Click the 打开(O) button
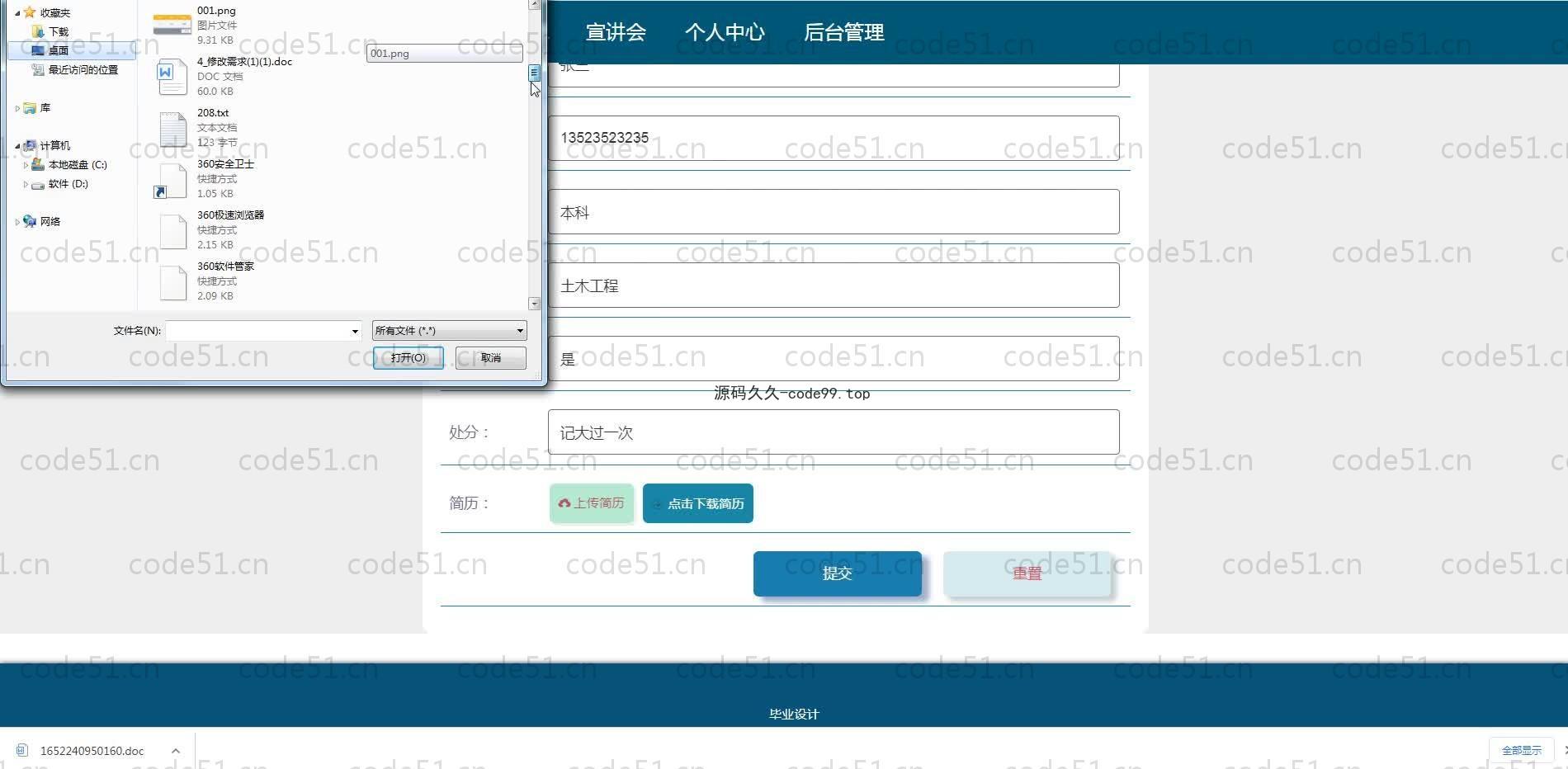The width and height of the screenshot is (1568, 769). point(409,357)
